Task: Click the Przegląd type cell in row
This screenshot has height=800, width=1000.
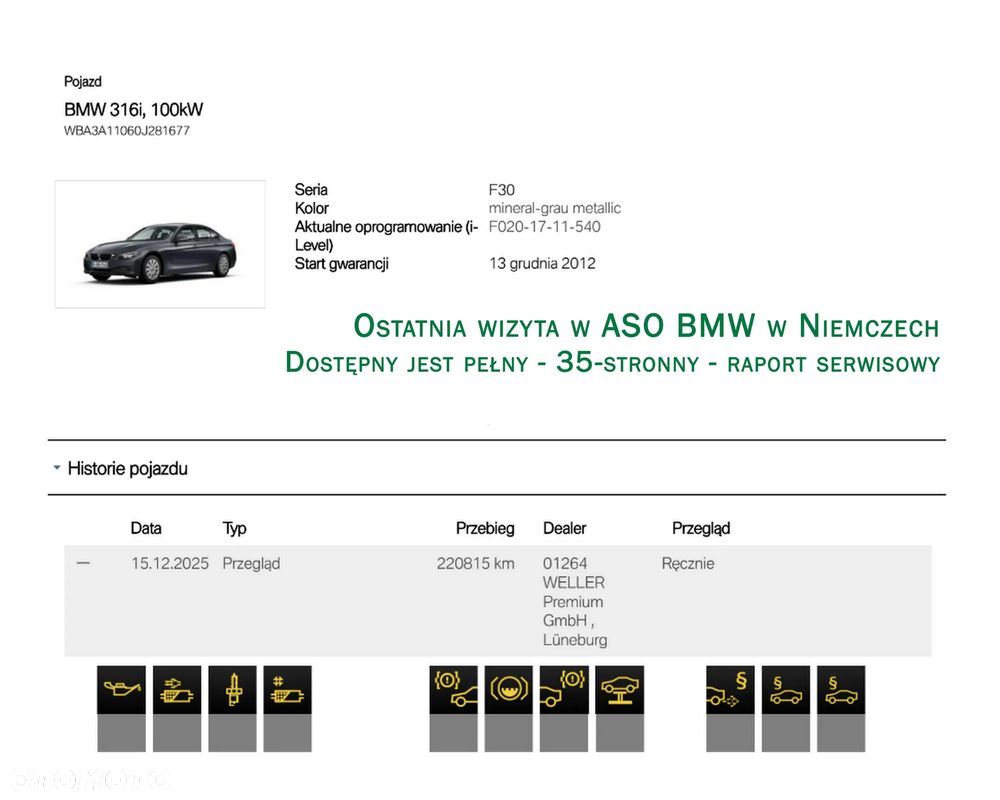Action: click(251, 564)
